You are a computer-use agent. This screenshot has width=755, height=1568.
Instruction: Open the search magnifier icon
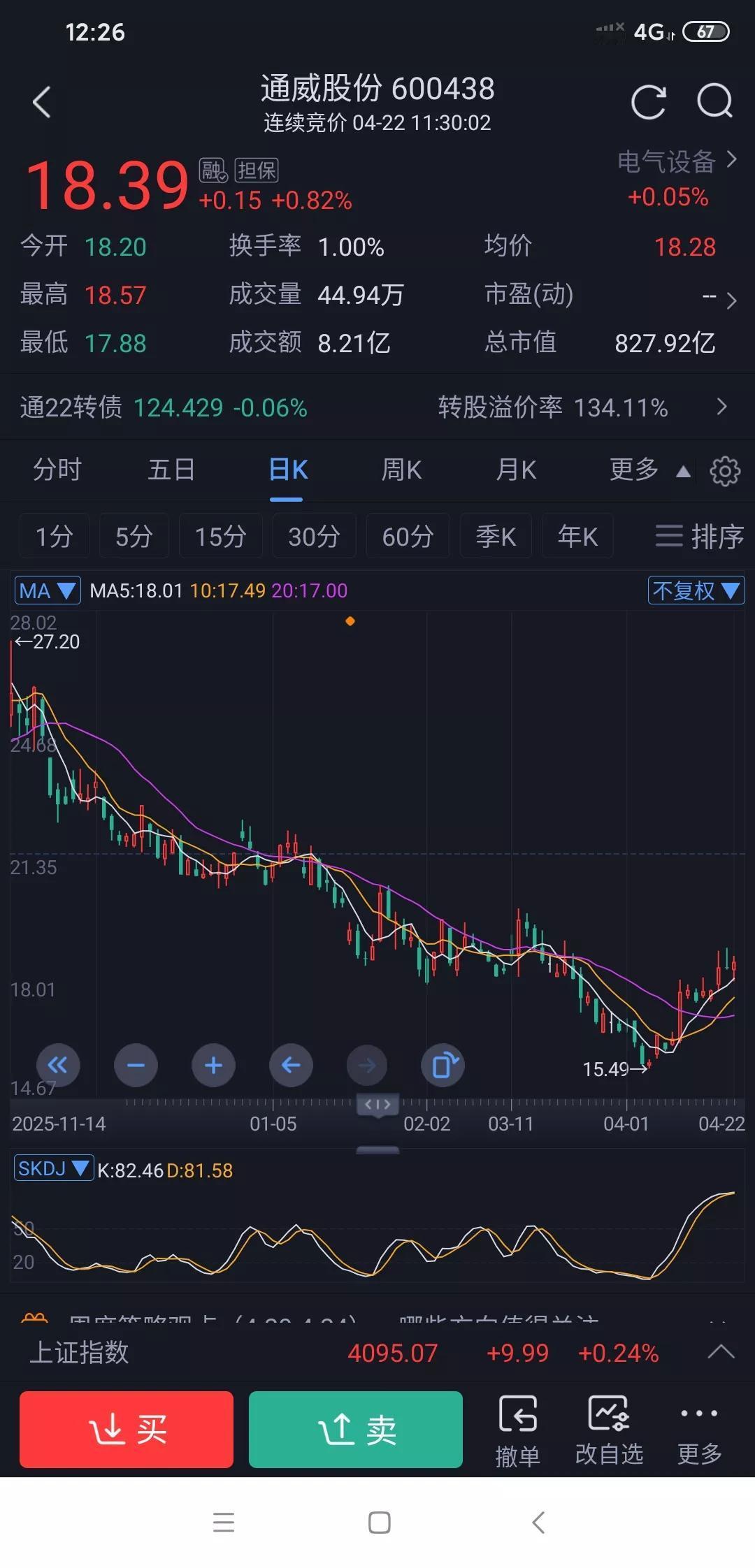(715, 103)
